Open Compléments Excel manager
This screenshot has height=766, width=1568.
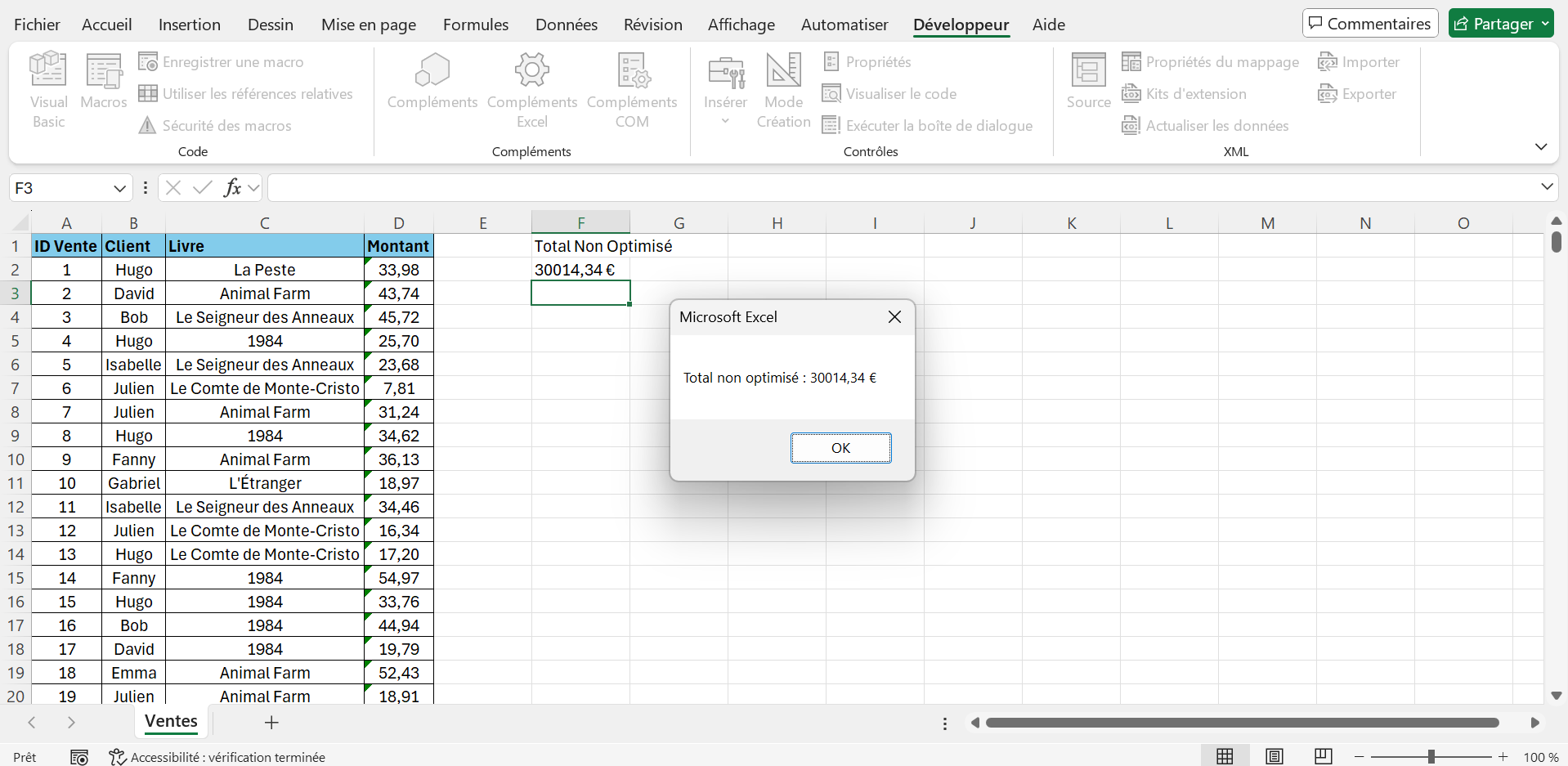click(x=532, y=90)
